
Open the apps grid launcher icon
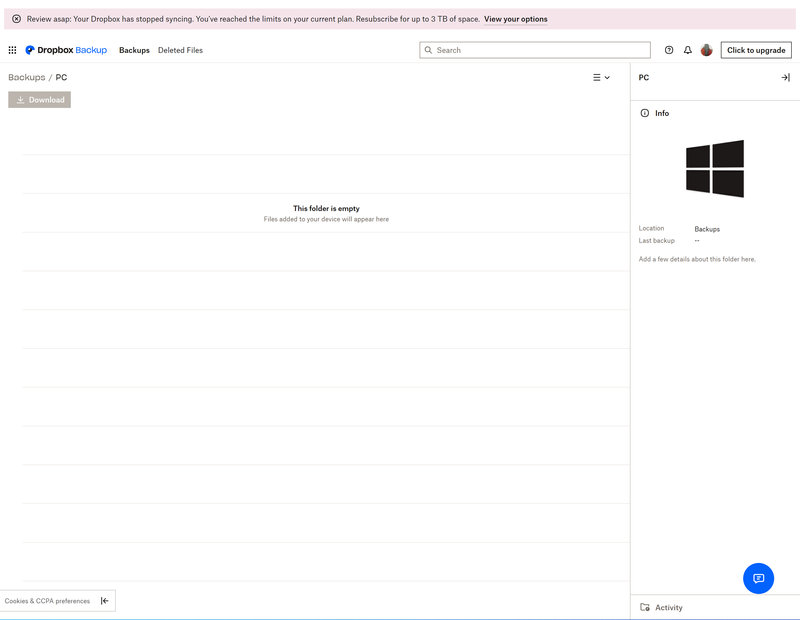[x=12, y=50]
